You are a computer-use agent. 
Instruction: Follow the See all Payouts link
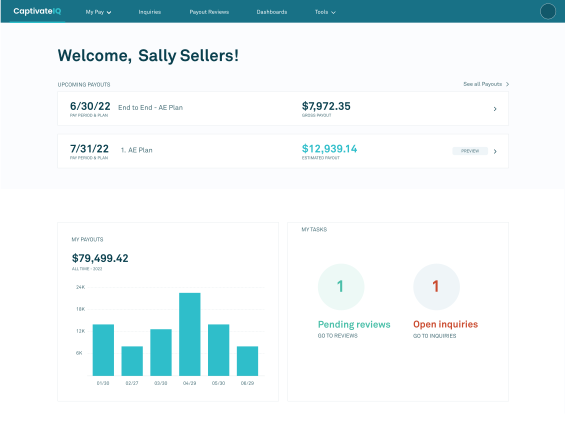coord(482,84)
